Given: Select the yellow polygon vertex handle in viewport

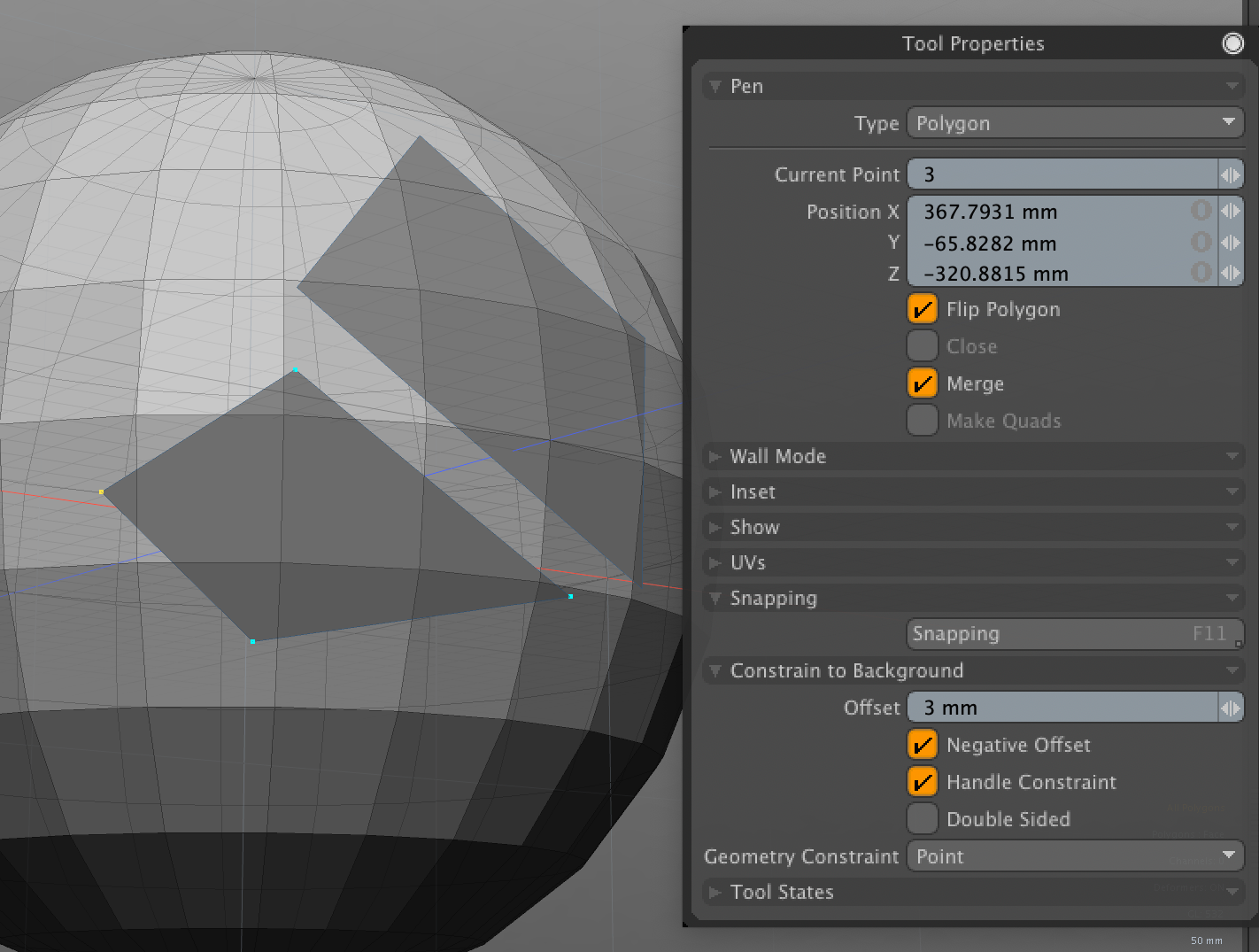Looking at the screenshot, I should tap(101, 491).
